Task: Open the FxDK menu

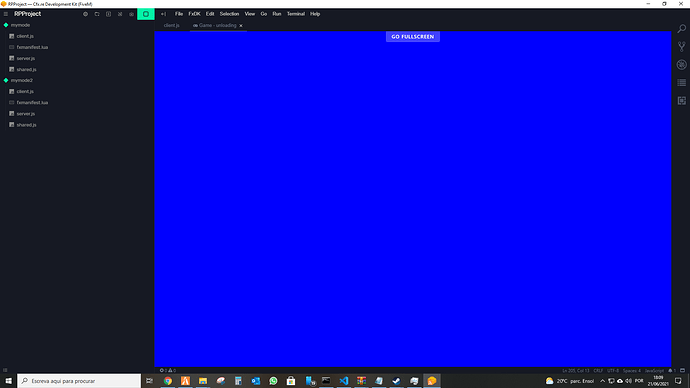Action: [194, 14]
